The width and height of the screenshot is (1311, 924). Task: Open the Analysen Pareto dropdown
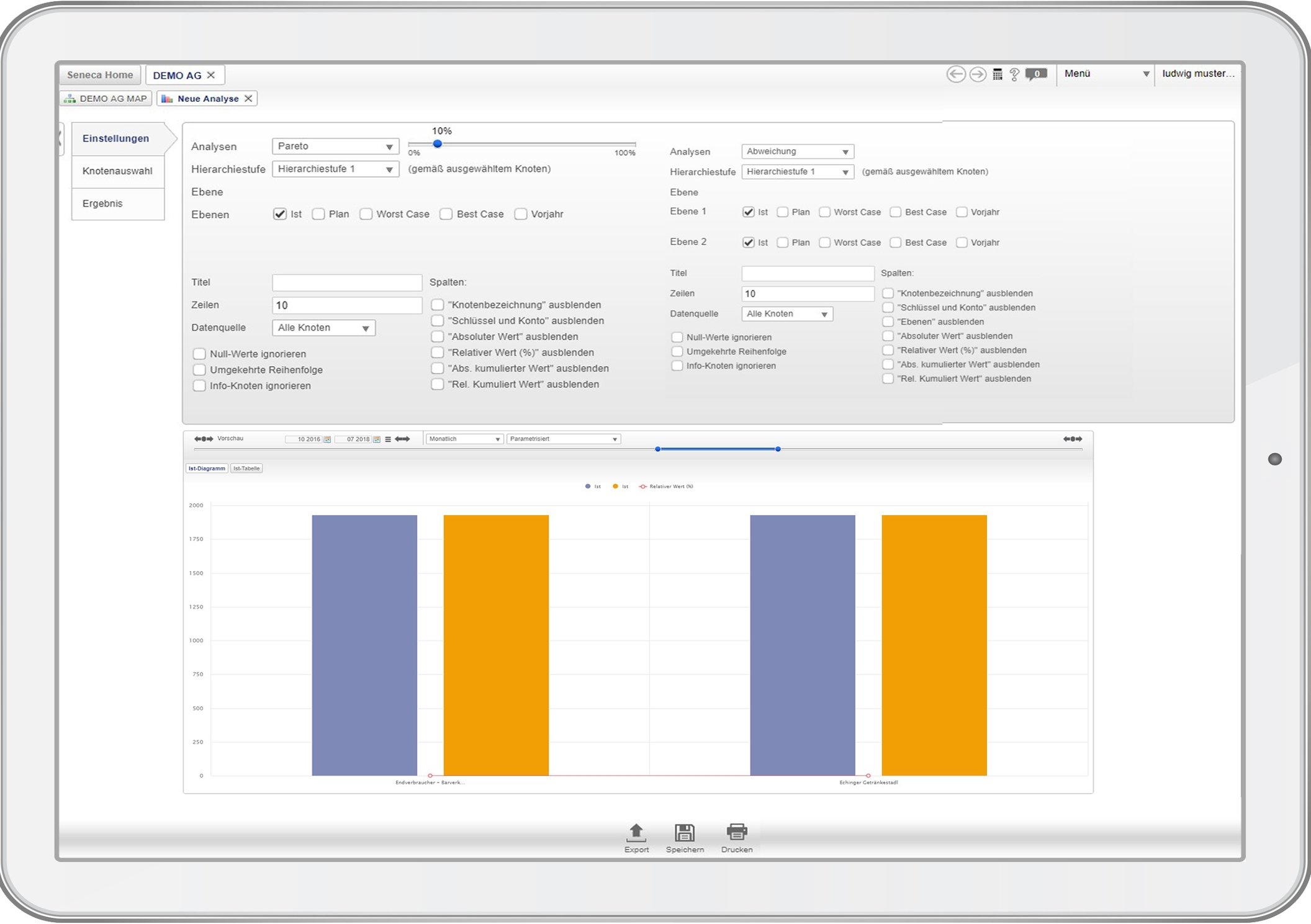click(335, 146)
